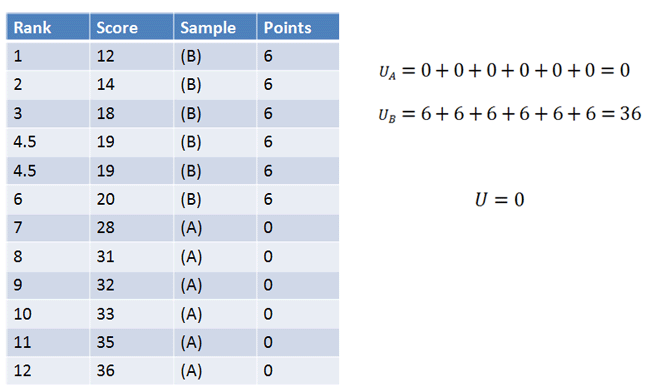Click the U_B equation summing to 36
This screenshot has height=387, width=650.
click(510, 114)
